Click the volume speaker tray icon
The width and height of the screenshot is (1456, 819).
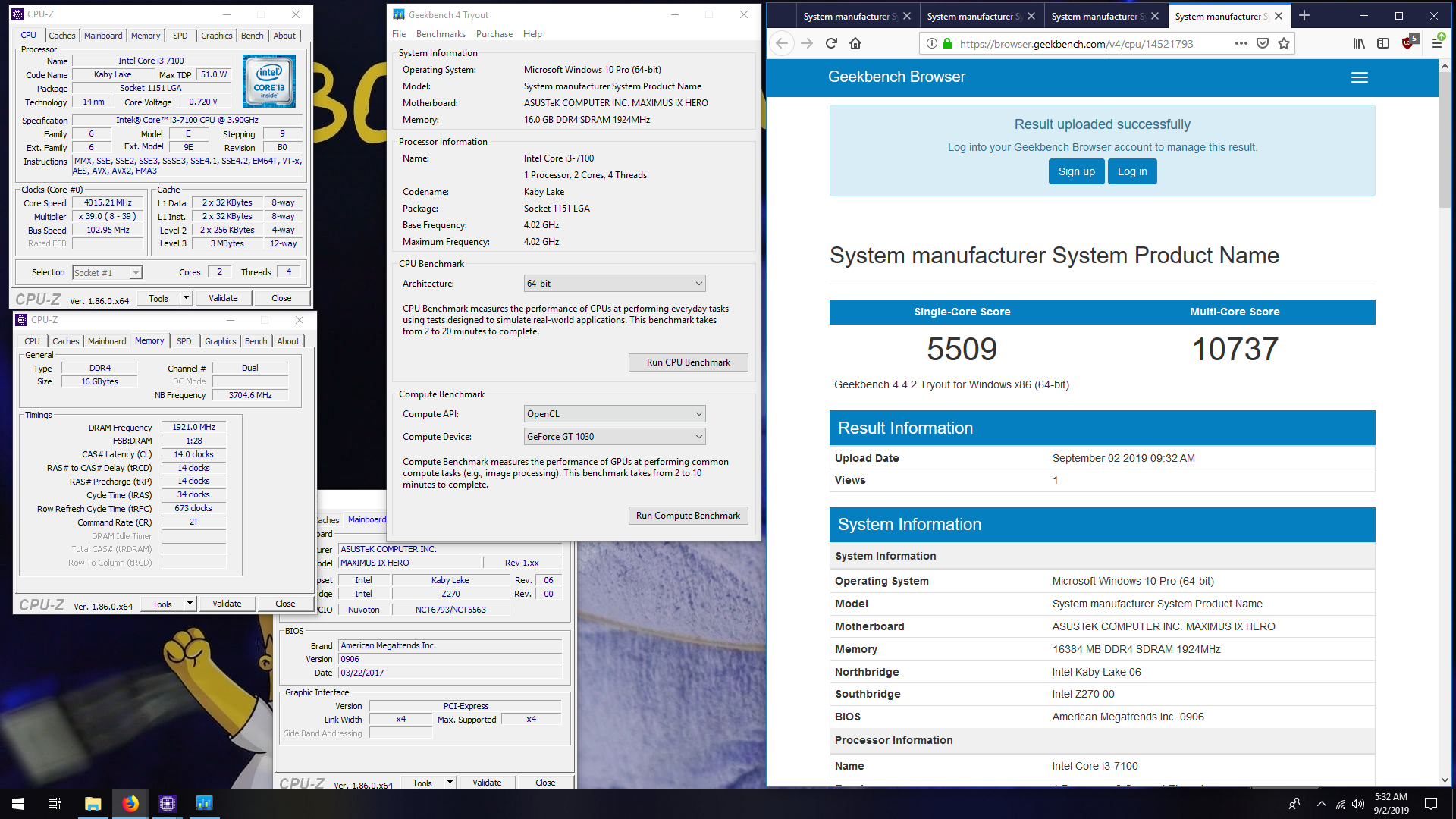click(1358, 804)
